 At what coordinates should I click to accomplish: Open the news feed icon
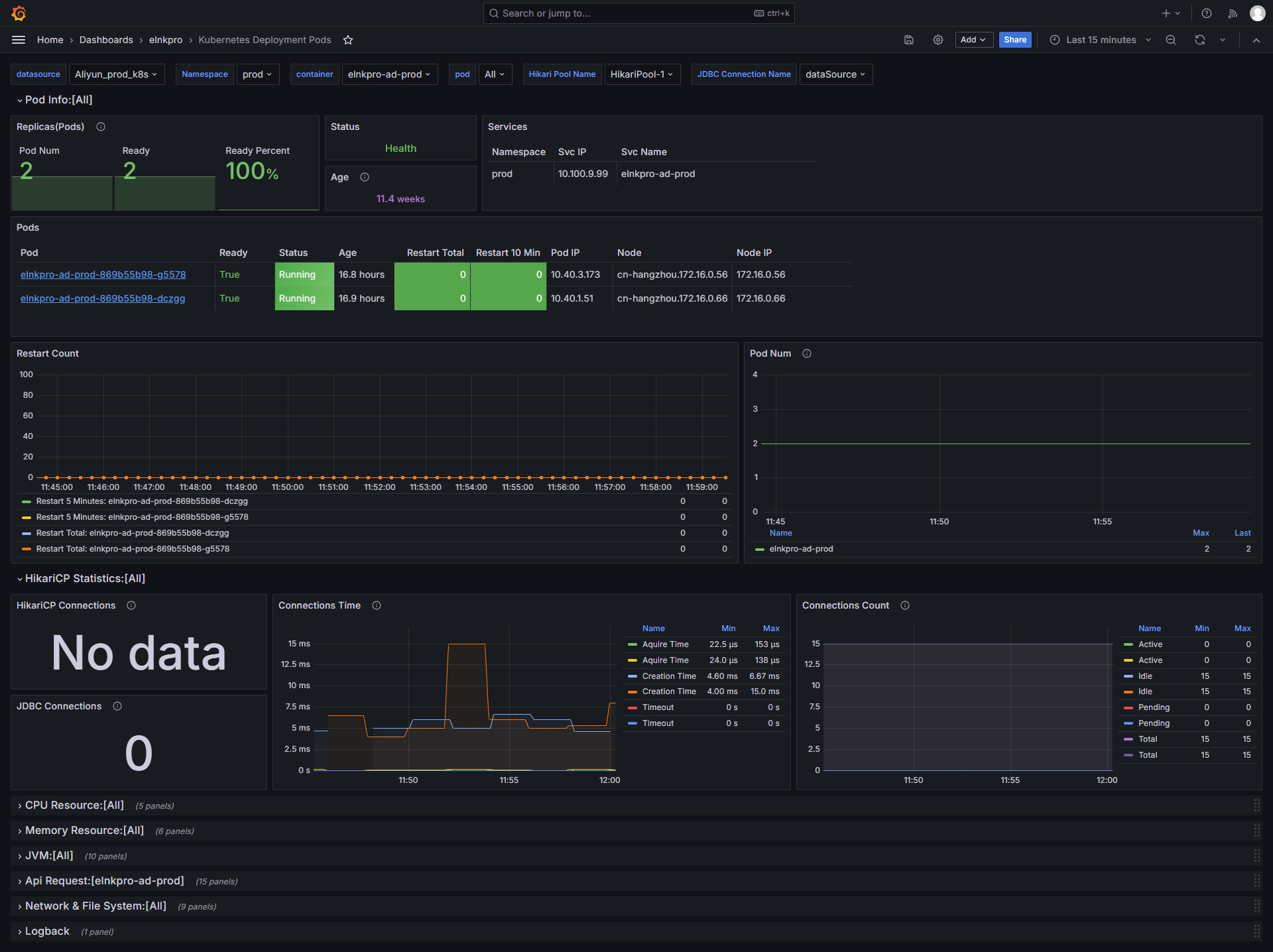click(x=1233, y=13)
